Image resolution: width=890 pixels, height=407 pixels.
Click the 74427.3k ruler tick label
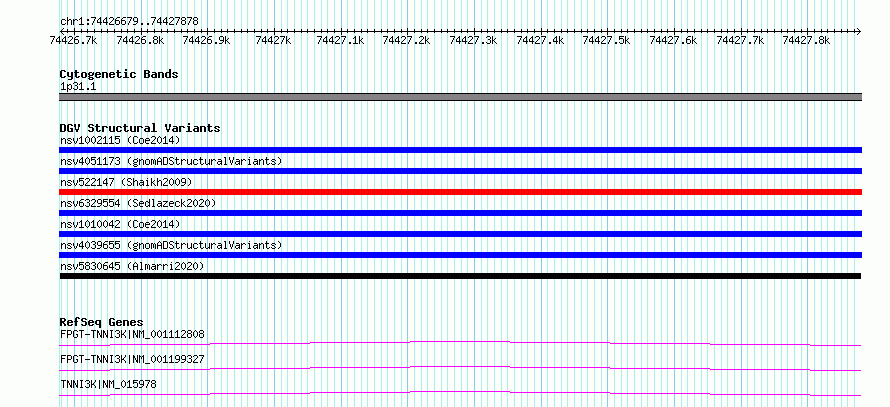[473, 40]
